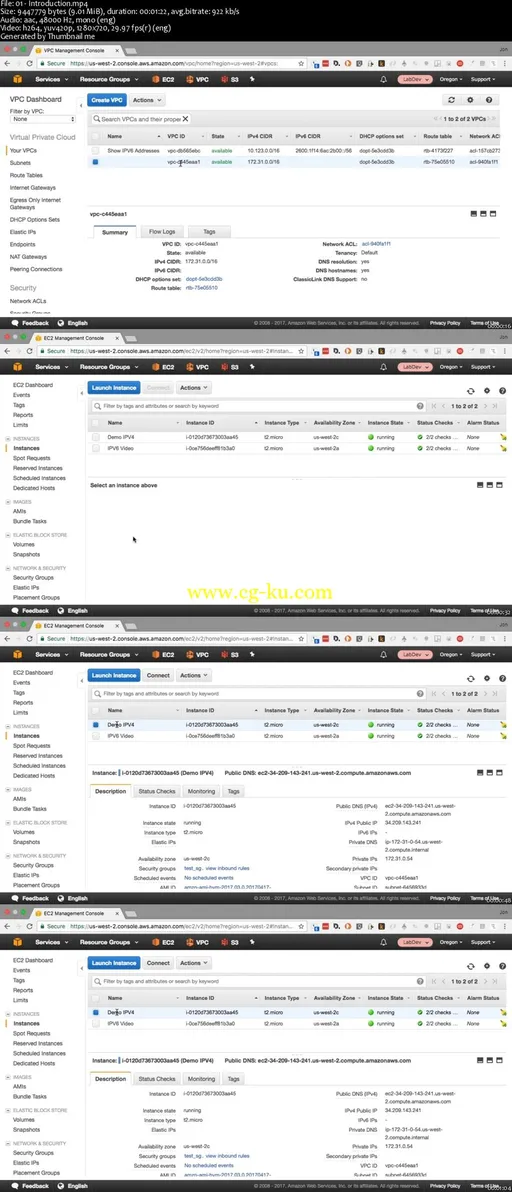Click browser back arrow in VPC console window
The height and width of the screenshot is (1192, 512).
point(8,64)
